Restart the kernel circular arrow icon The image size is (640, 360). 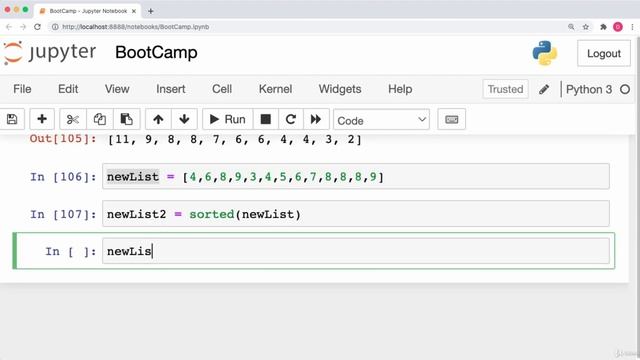coord(291,119)
